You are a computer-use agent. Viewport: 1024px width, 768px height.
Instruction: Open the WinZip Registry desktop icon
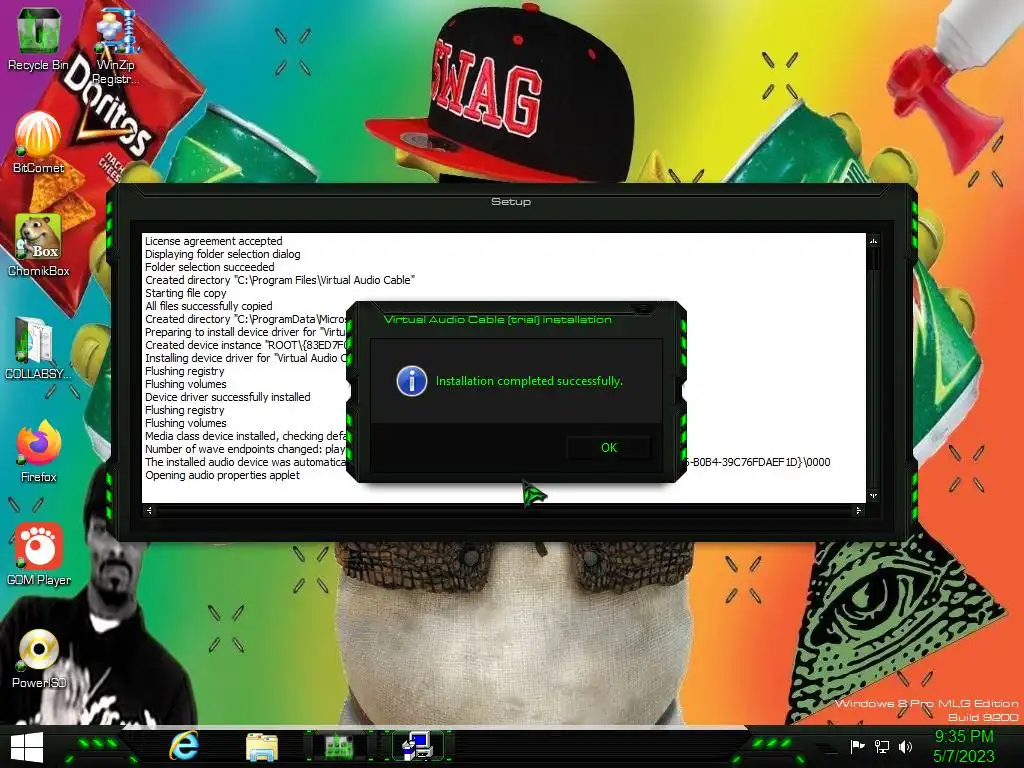(x=116, y=47)
